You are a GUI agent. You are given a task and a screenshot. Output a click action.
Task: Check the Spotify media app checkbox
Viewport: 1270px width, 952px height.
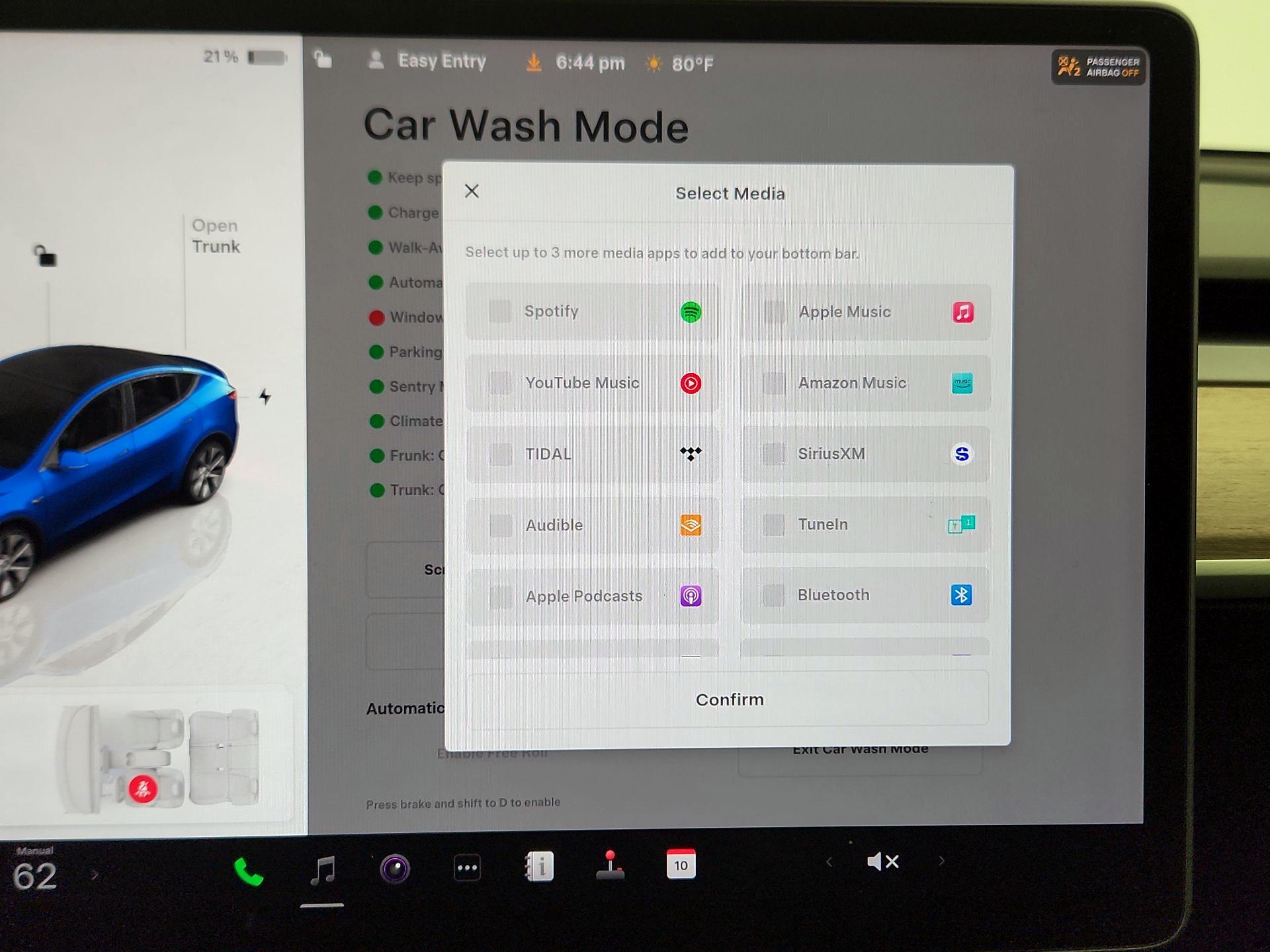coord(499,311)
